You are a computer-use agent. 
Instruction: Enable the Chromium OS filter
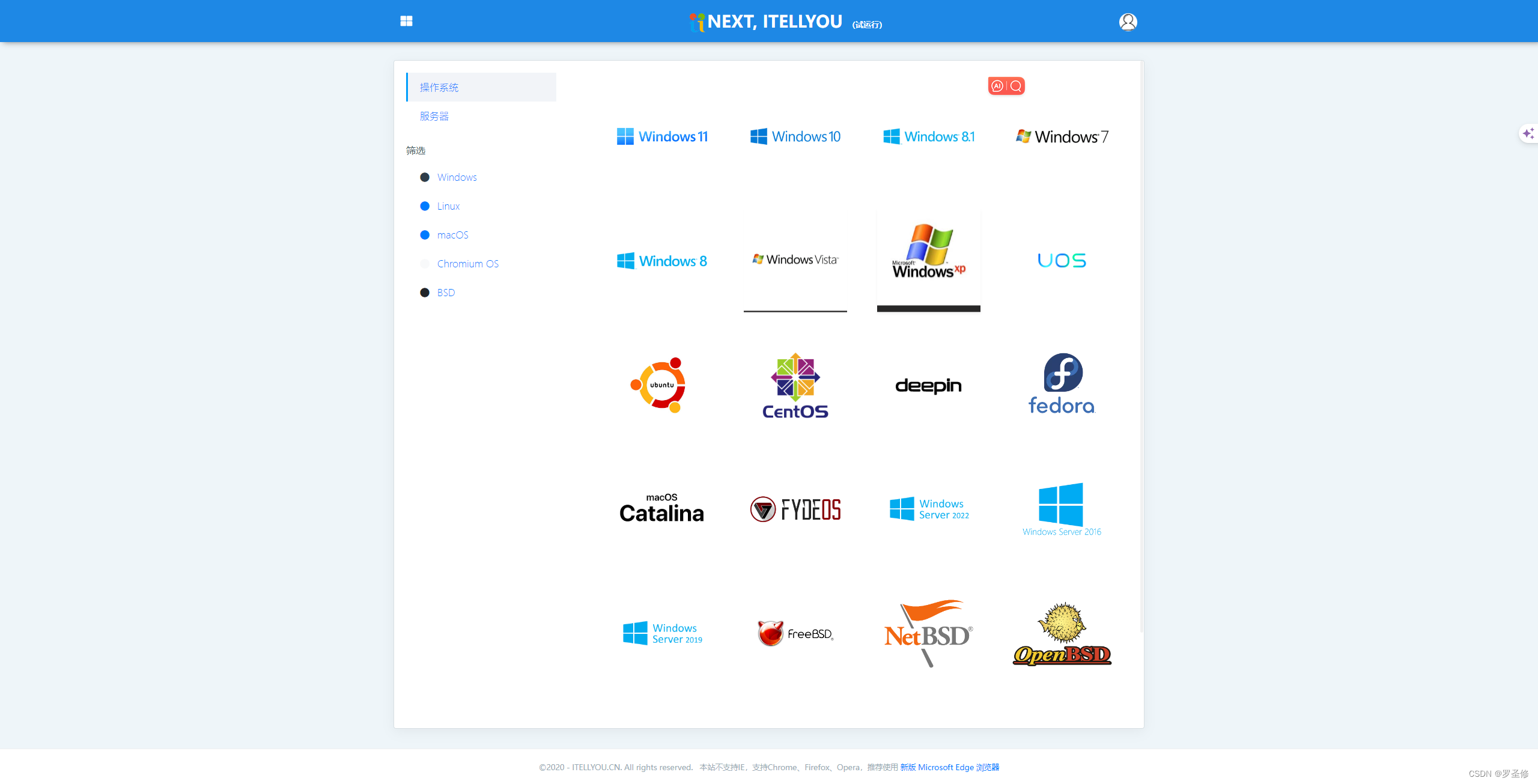tap(425, 264)
